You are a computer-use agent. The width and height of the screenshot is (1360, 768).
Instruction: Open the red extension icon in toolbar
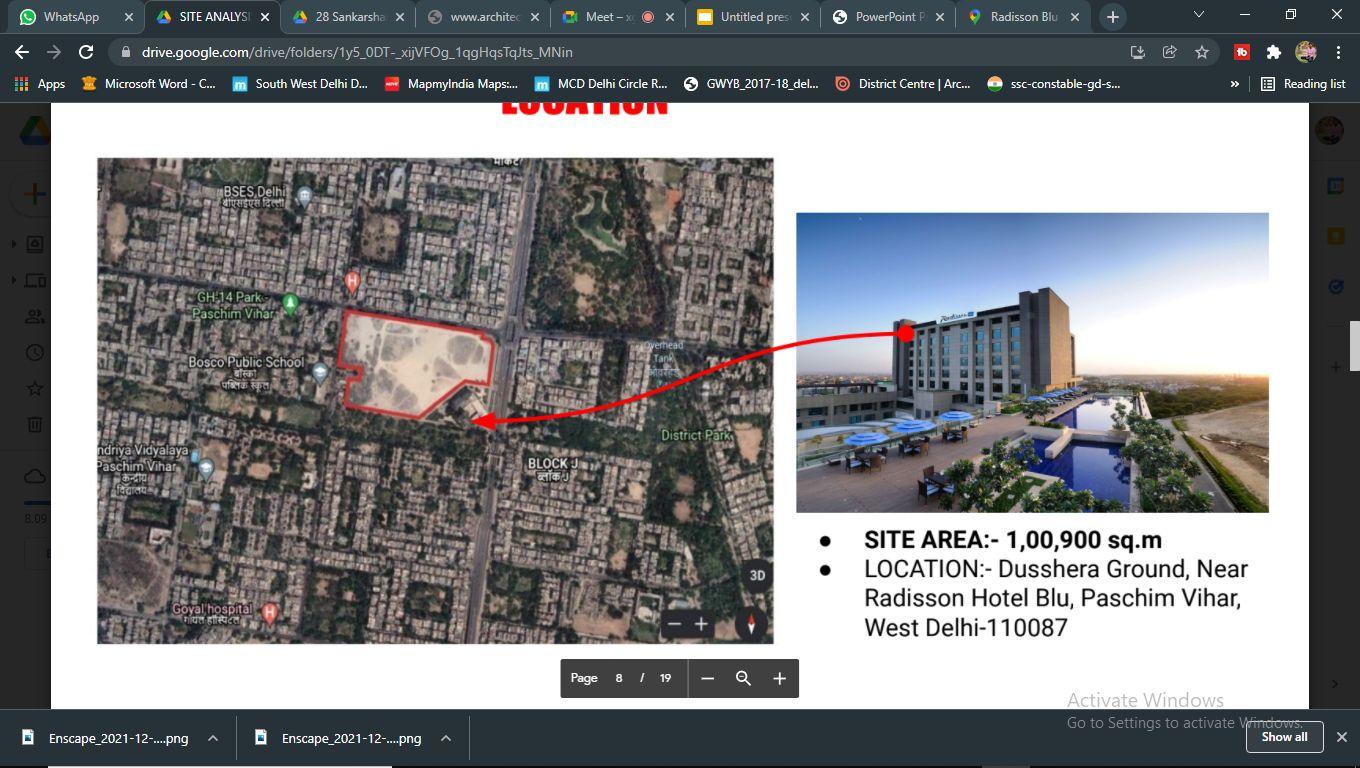click(1241, 52)
